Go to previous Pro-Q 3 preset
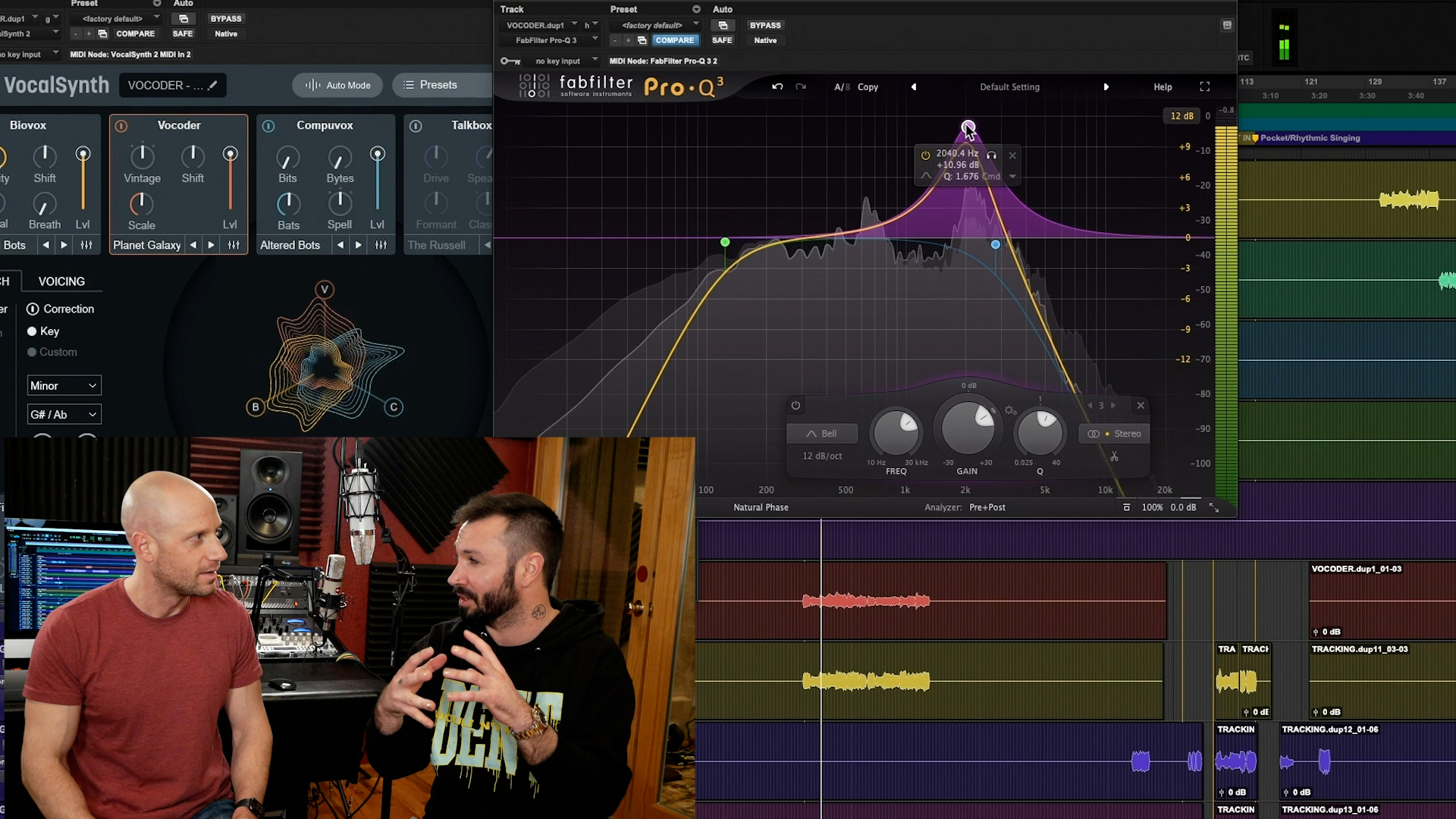 click(914, 86)
